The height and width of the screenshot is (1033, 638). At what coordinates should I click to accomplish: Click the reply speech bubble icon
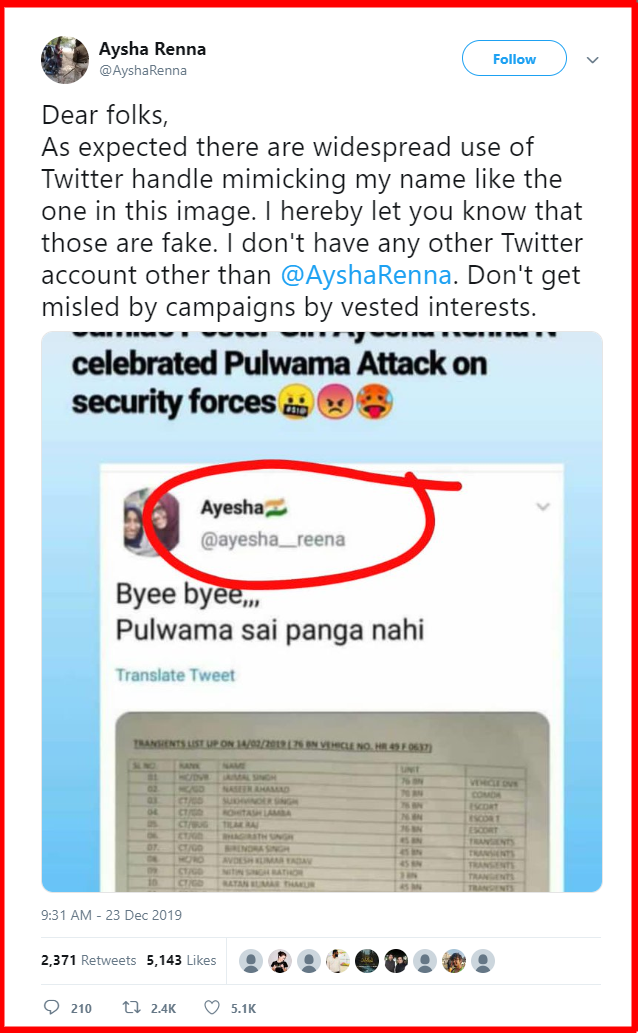tap(51, 1007)
